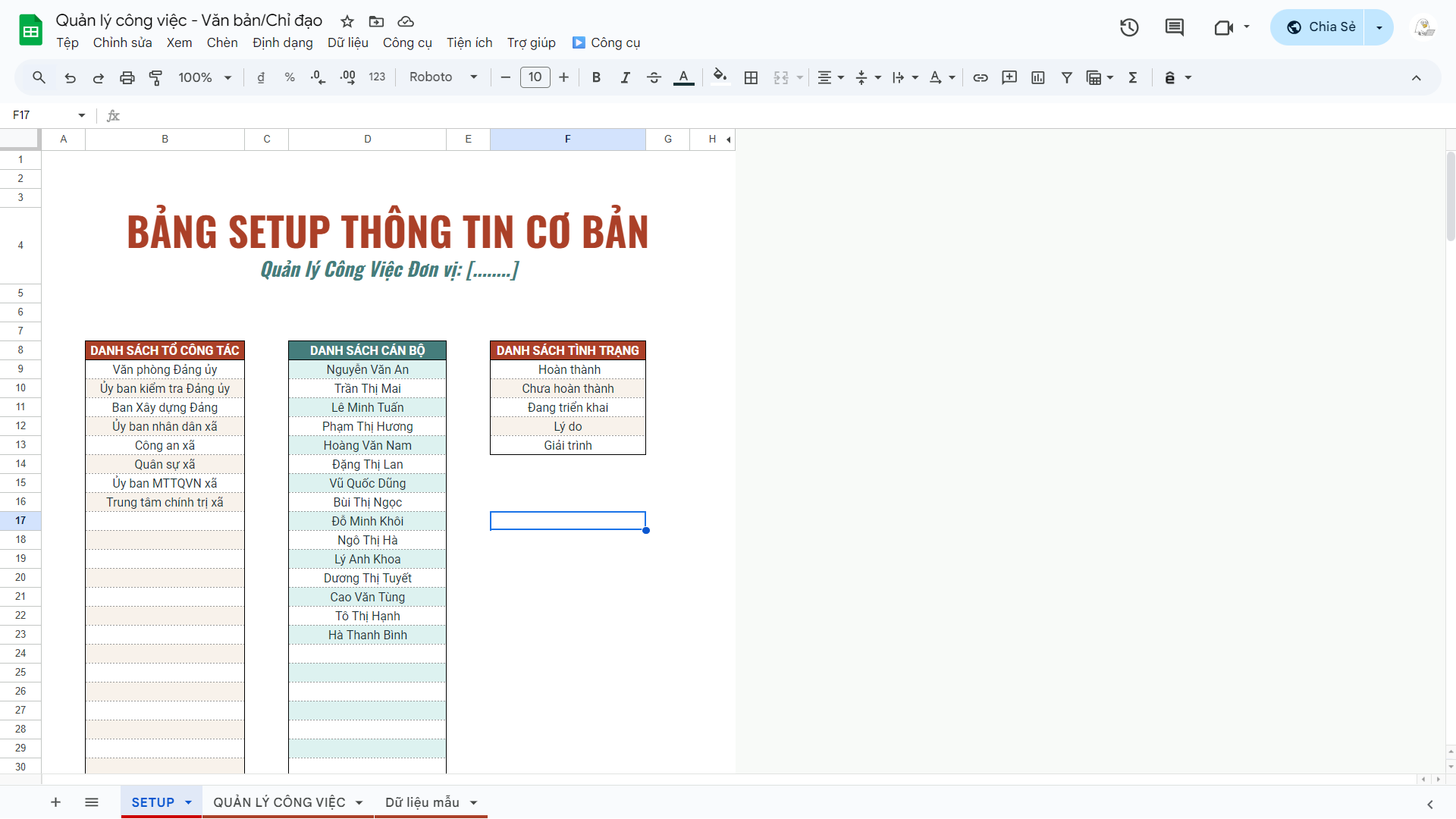Click the paint format roller icon
The height and width of the screenshot is (819, 1456).
pyautogui.click(x=155, y=77)
